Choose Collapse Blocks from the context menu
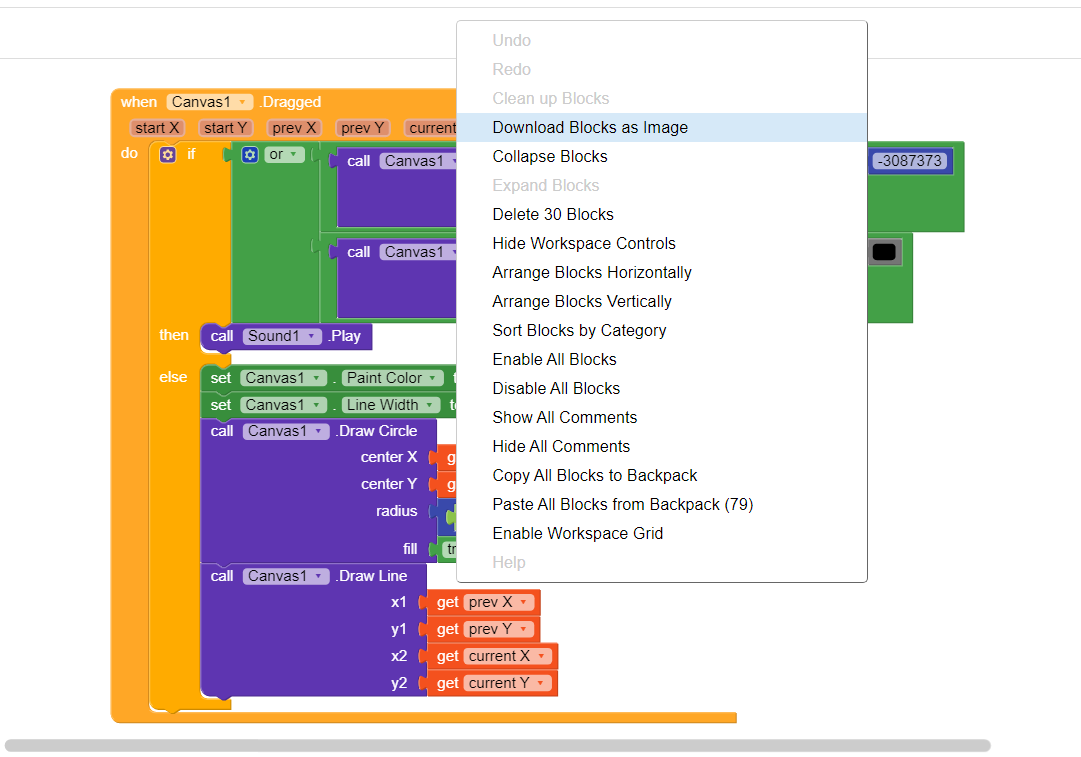Viewport: 1081px width, 757px height. (x=550, y=157)
